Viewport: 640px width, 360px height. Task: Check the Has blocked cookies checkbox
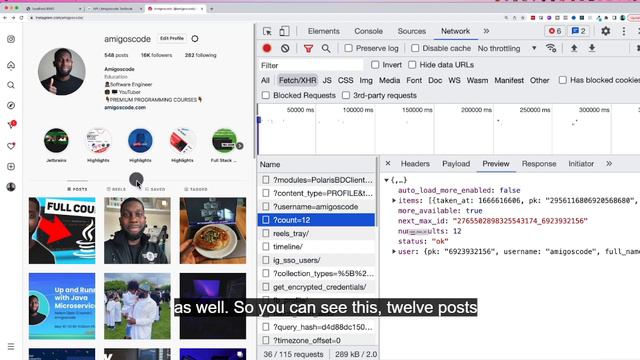coord(562,80)
